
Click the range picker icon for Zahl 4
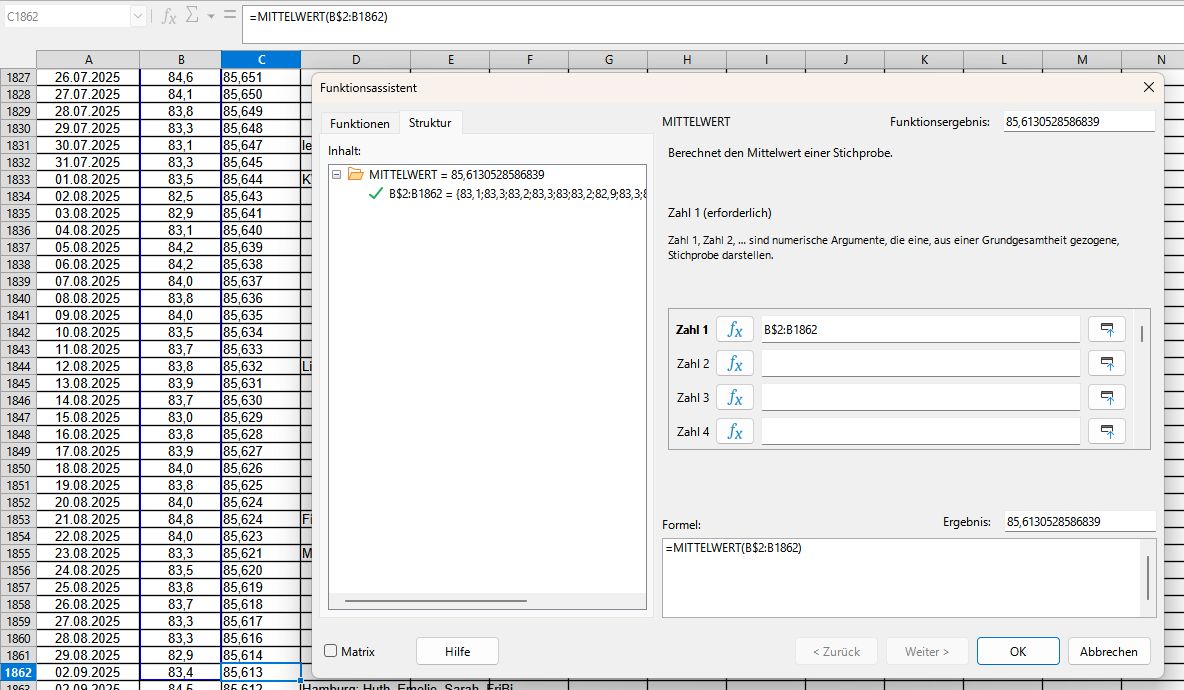pos(1106,431)
